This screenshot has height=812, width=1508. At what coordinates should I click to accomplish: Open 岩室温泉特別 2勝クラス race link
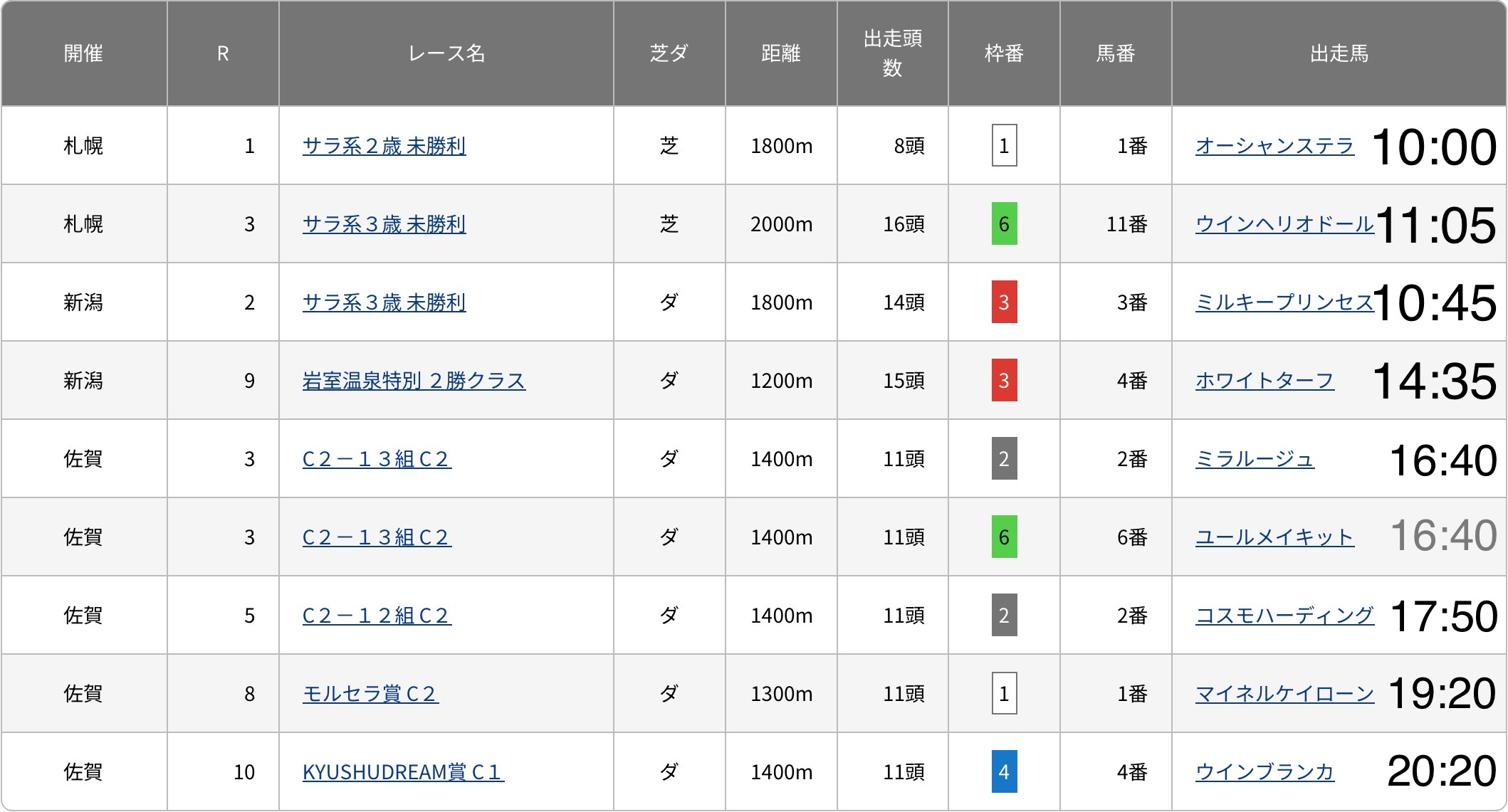click(x=414, y=381)
